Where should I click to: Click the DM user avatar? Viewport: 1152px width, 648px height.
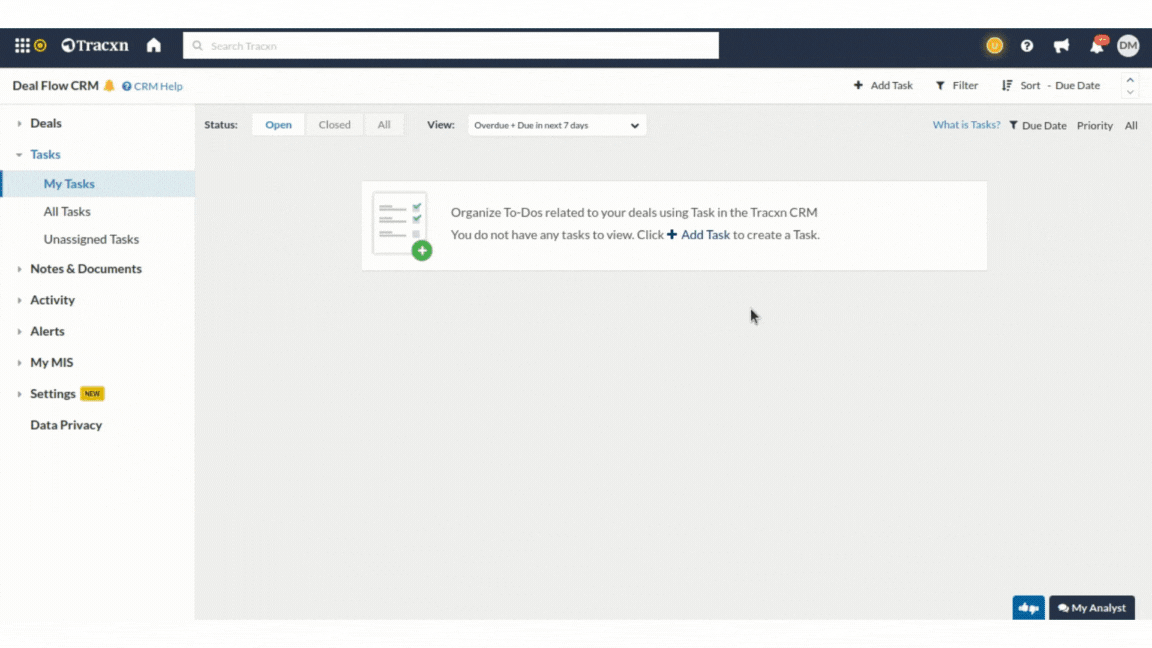tap(1128, 45)
